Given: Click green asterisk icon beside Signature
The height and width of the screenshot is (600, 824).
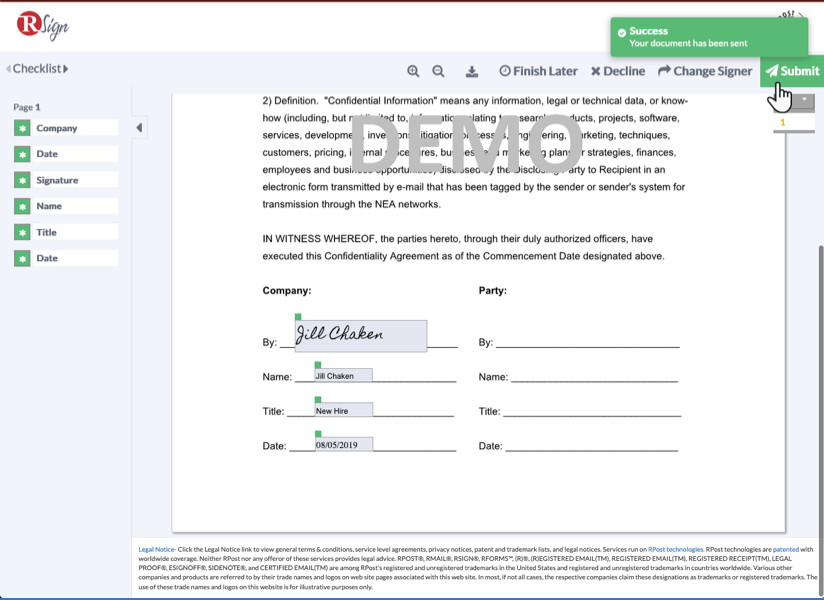Looking at the screenshot, I should pyautogui.click(x=22, y=180).
